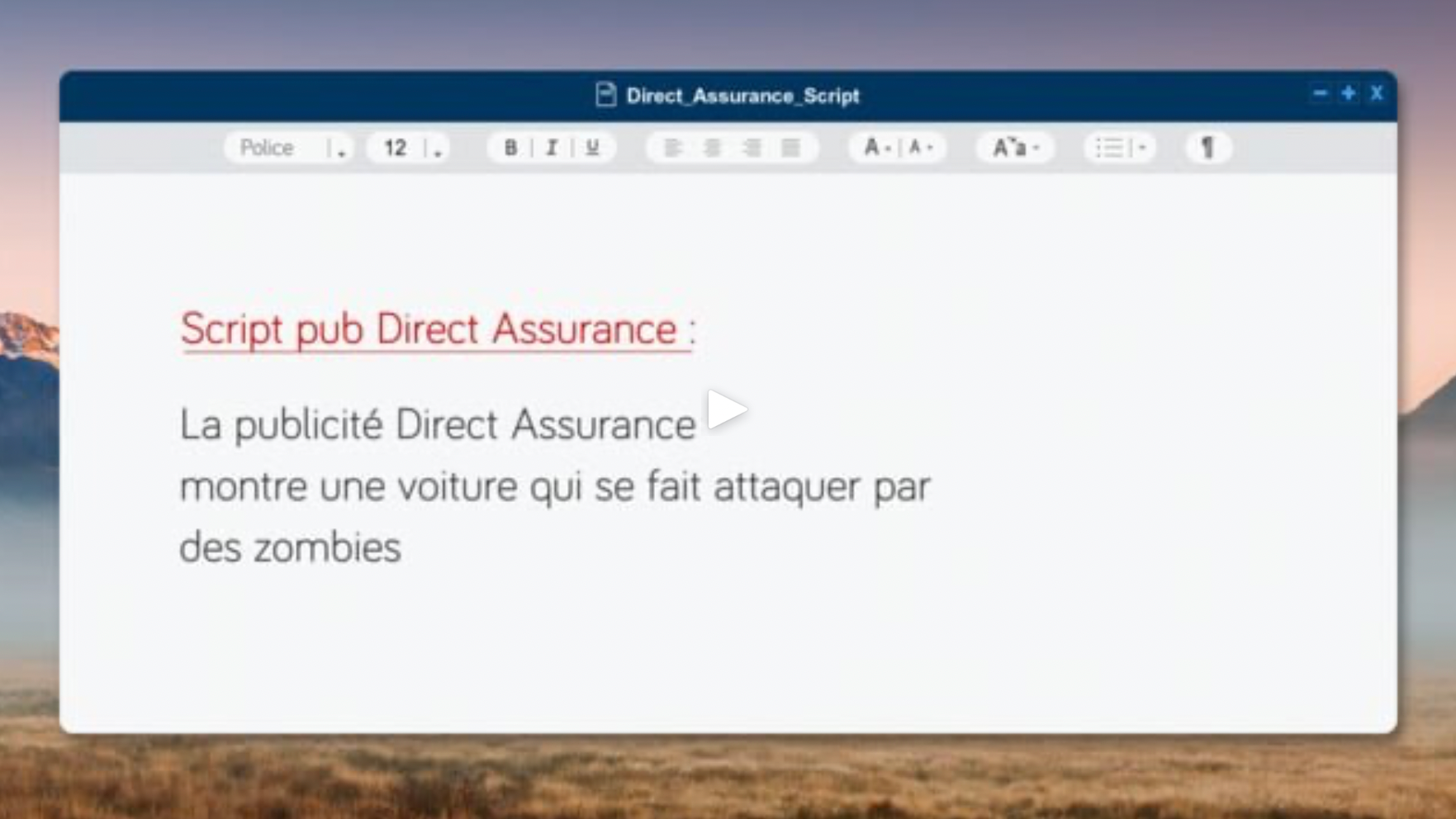Click the bulleted list icon
This screenshot has height=819, width=1456.
[x=1109, y=148]
